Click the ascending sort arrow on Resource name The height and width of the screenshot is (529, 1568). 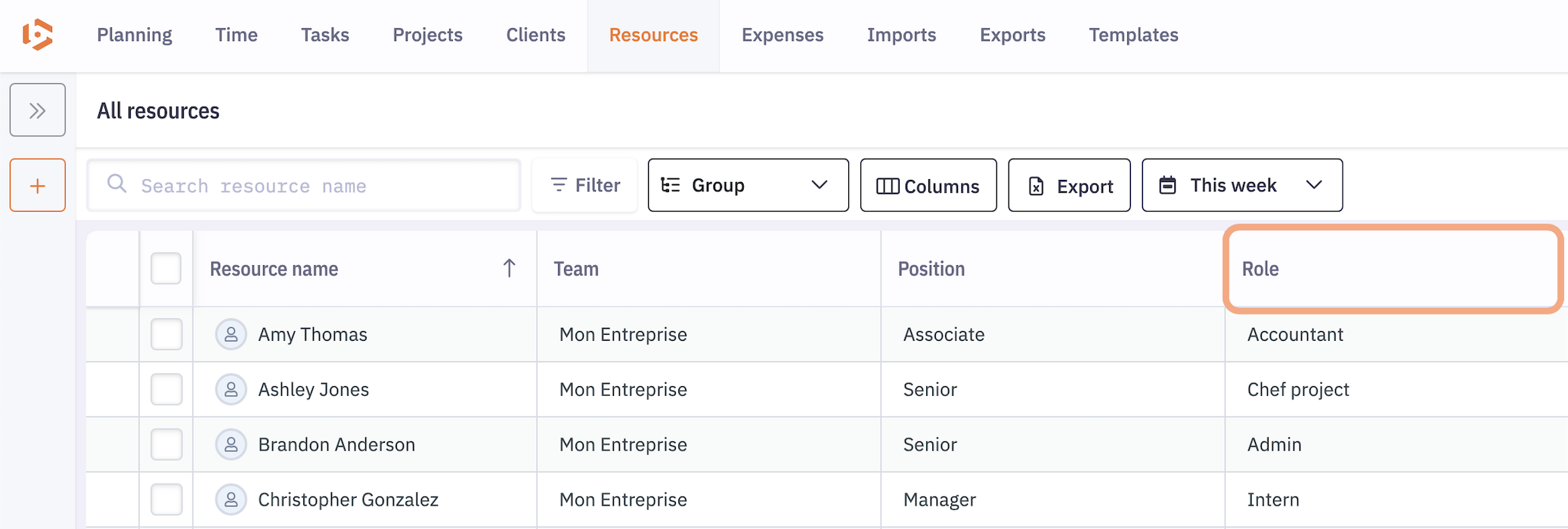coord(509,268)
